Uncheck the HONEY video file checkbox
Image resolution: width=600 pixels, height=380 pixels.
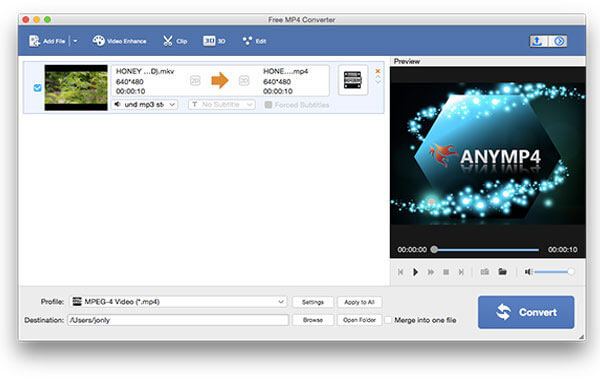coord(37,88)
